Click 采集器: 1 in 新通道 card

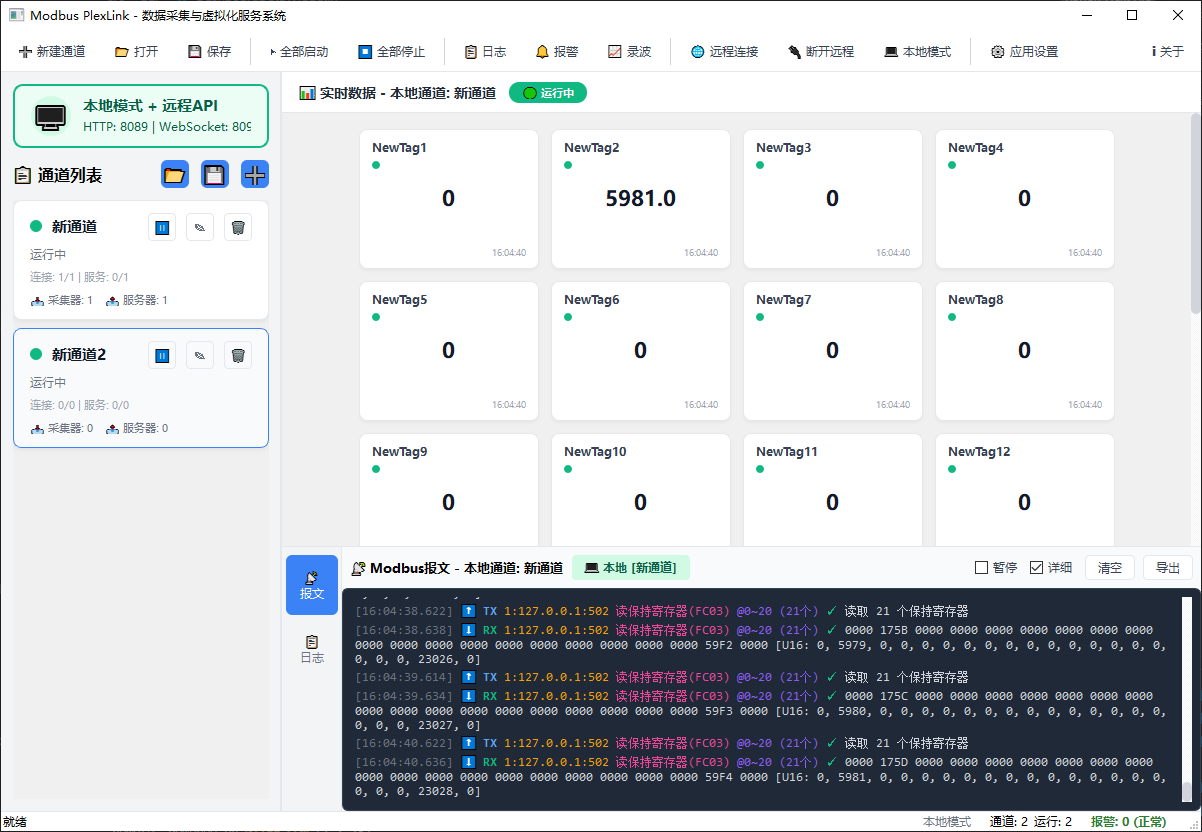pyautogui.click(x=62, y=300)
